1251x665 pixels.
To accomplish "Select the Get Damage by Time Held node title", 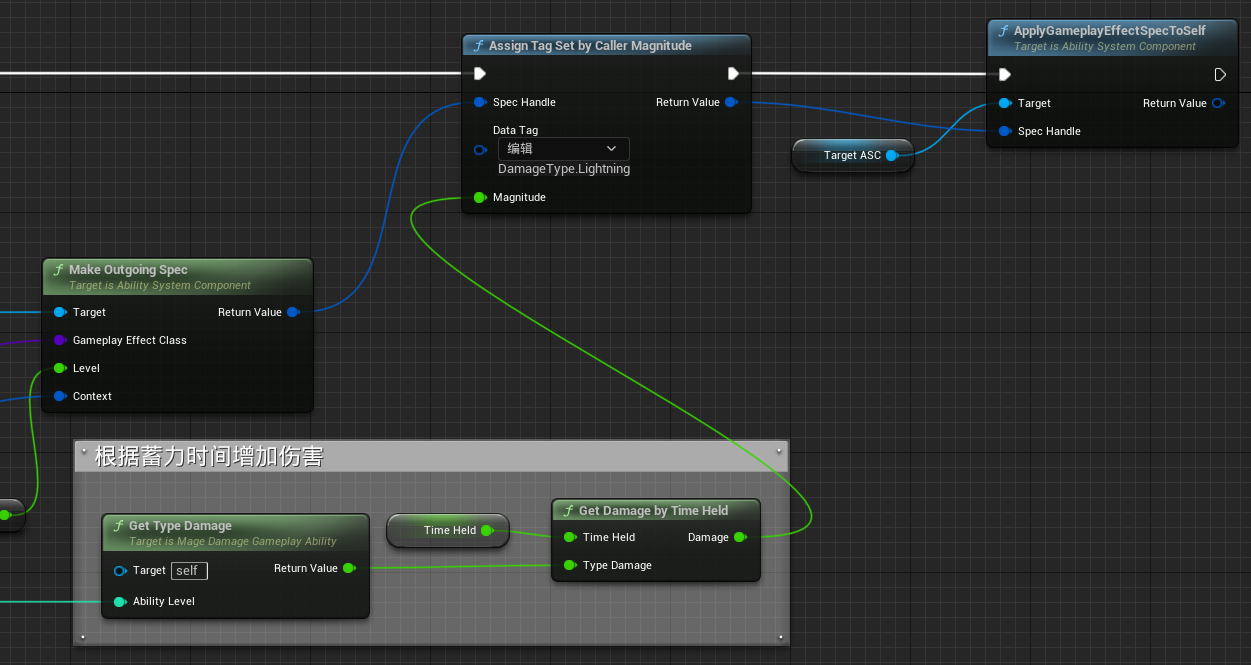I will point(653,510).
